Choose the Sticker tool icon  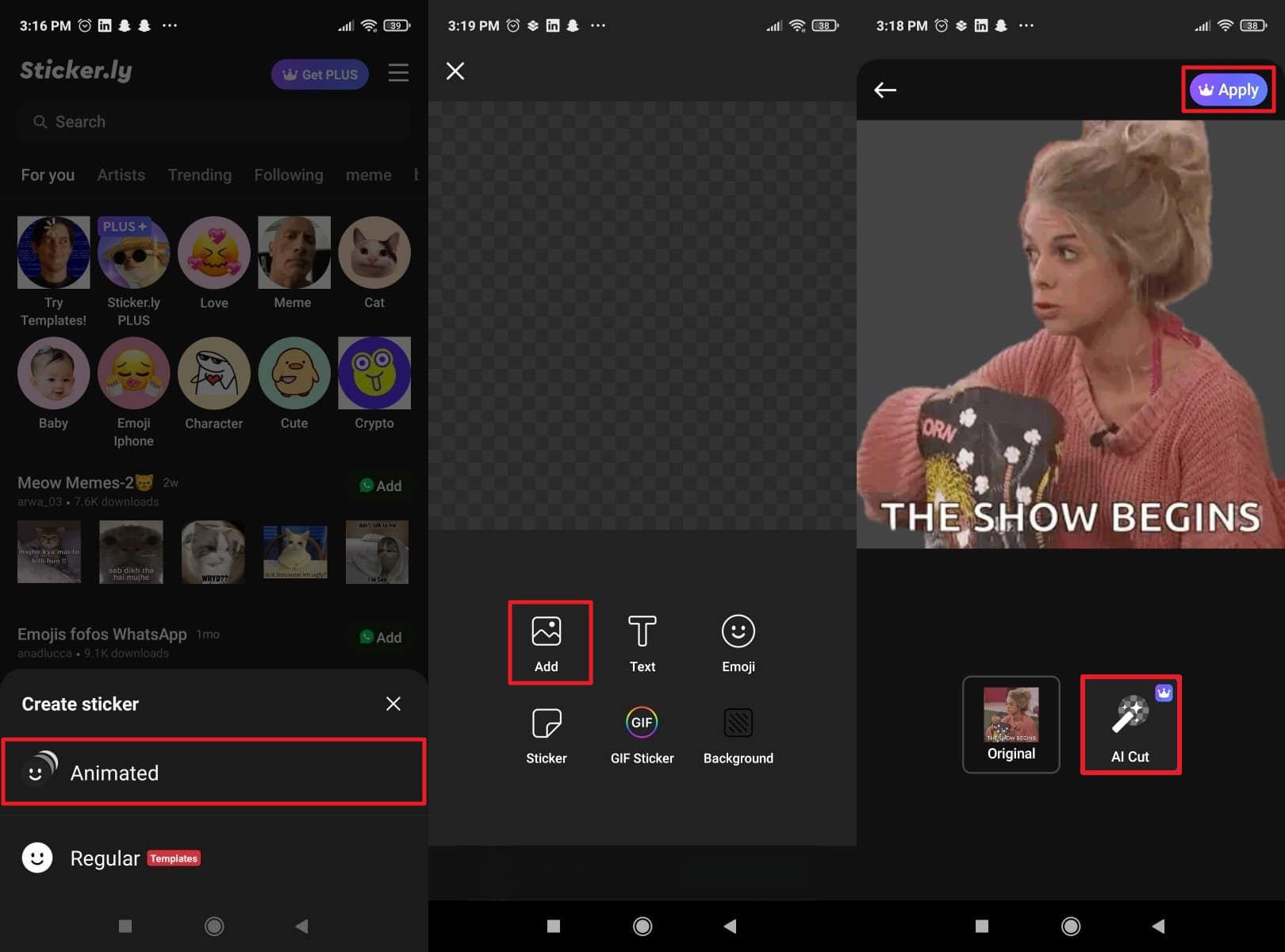(547, 724)
